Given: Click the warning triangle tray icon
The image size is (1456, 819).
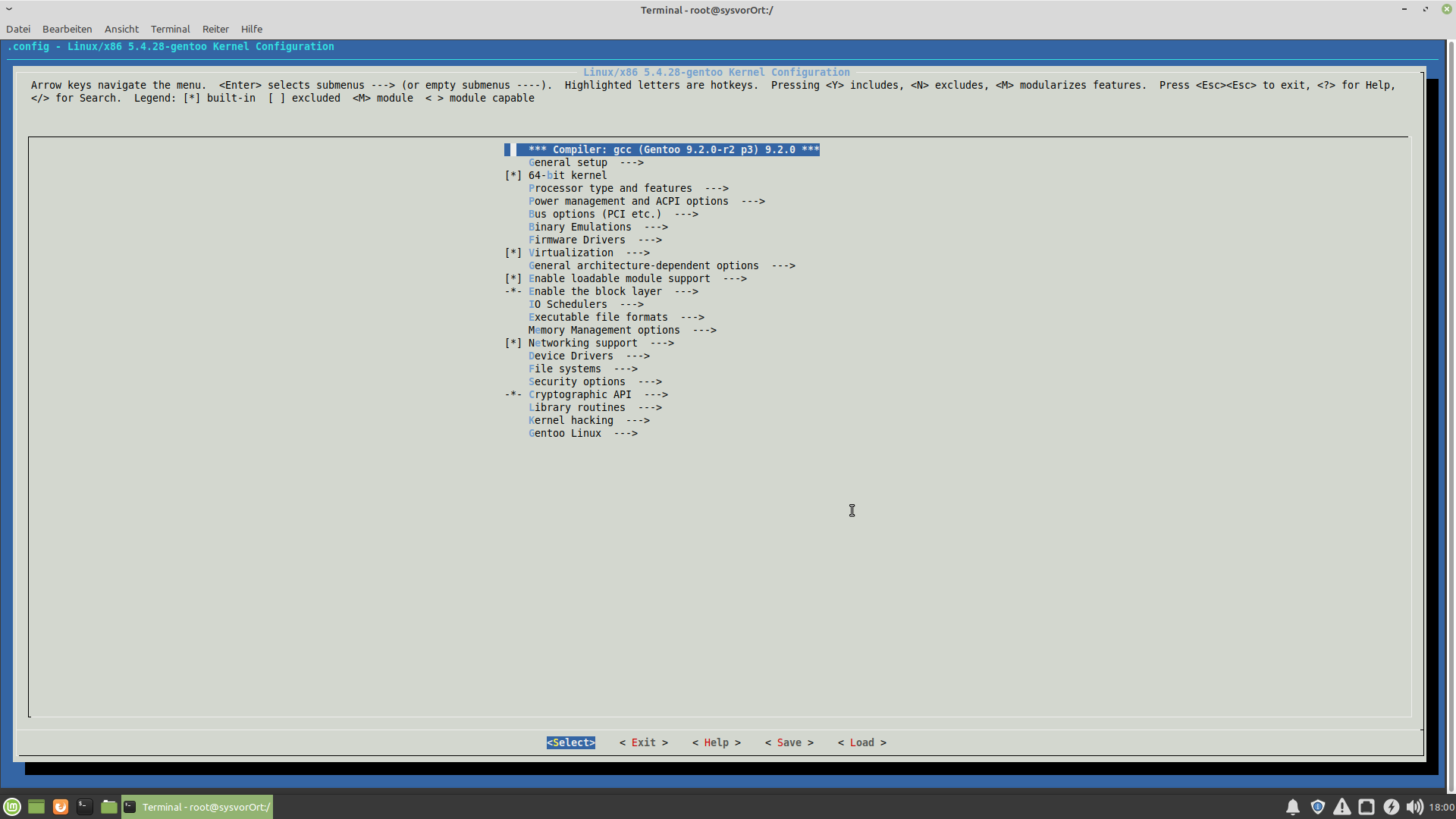Looking at the screenshot, I should pyautogui.click(x=1342, y=807).
